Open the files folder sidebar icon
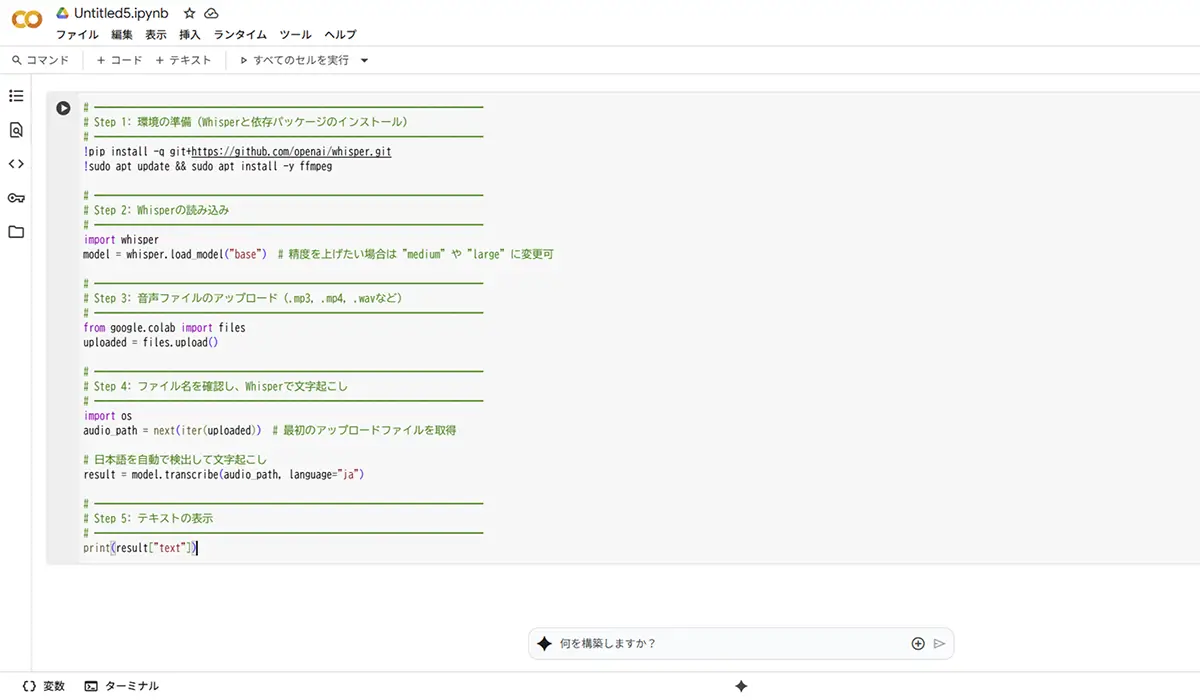 pos(16,232)
